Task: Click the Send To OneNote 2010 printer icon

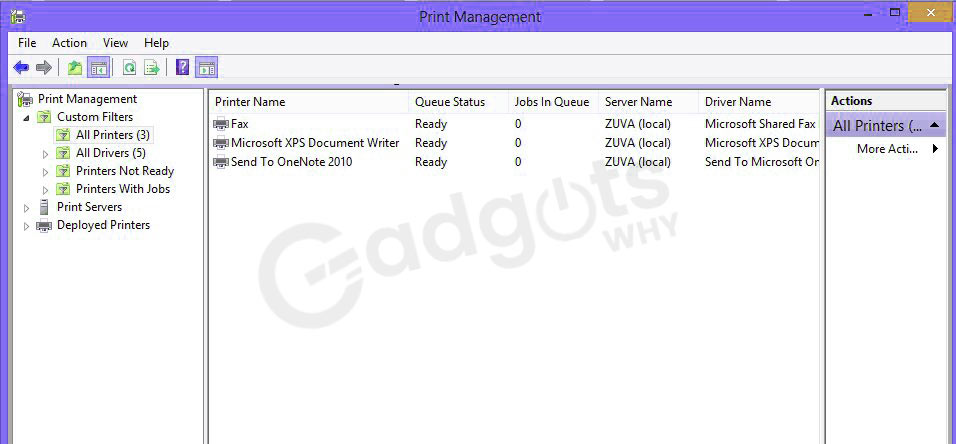Action: (221, 162)
